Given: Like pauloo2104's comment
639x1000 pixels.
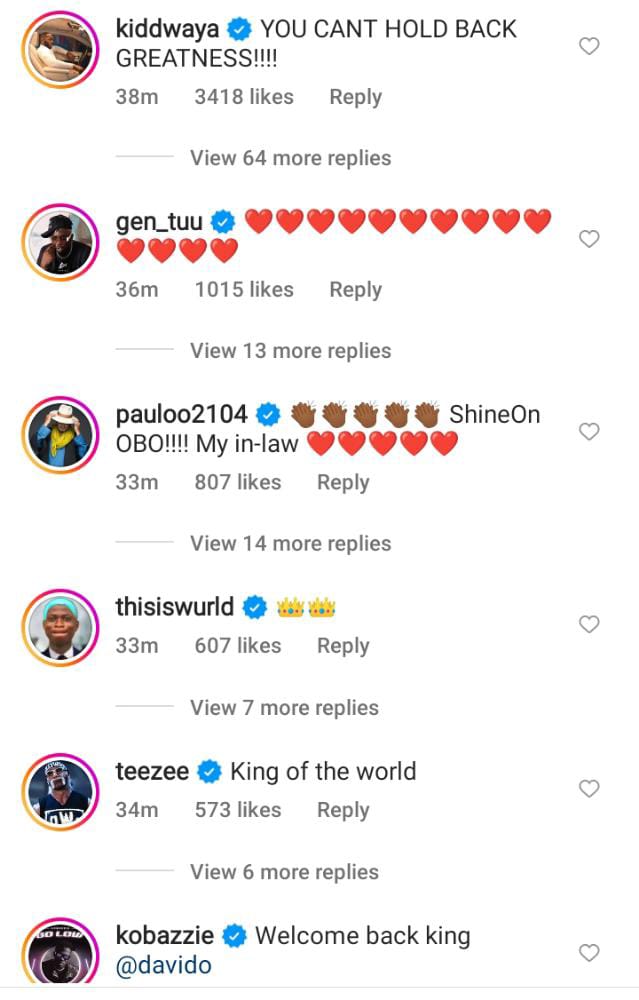Looking at the screenshot, I should click(590, 431).
